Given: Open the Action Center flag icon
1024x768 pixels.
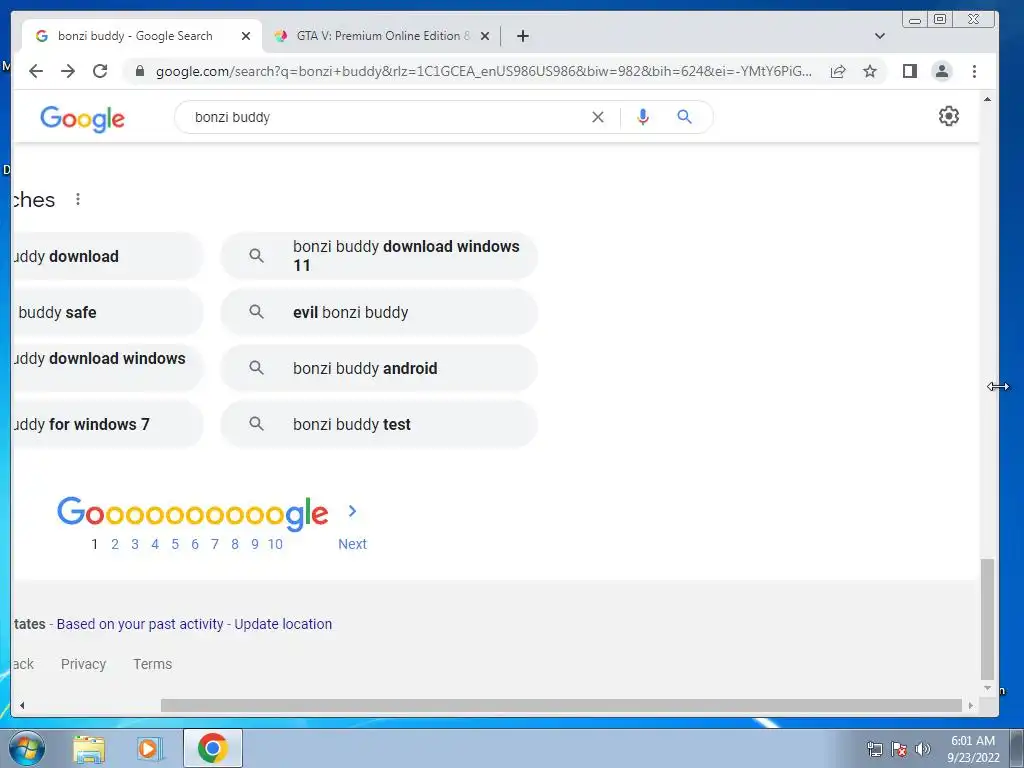Looking at the screenshot, I should [x=899, y=749].
